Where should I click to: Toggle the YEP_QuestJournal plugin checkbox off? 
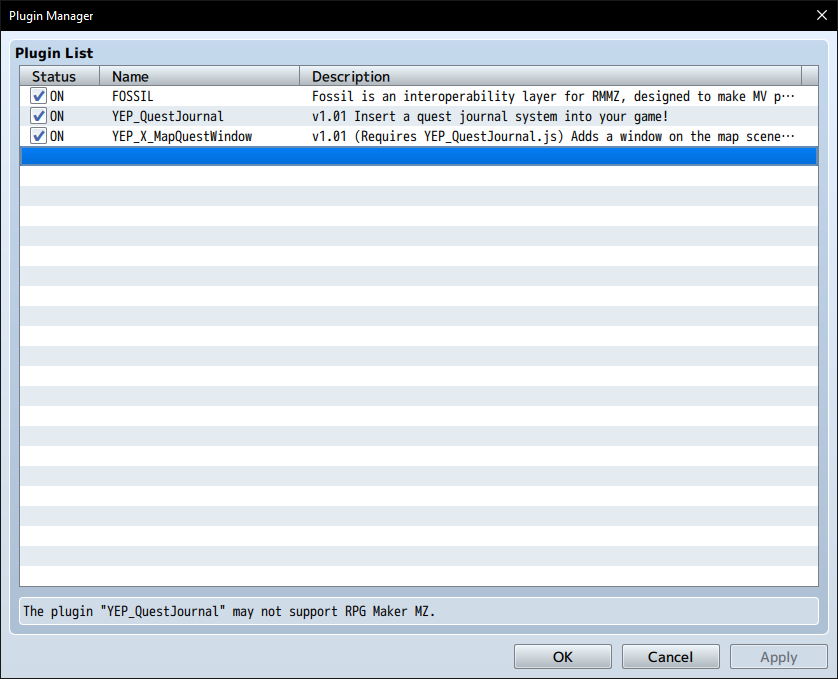(38, 116)
